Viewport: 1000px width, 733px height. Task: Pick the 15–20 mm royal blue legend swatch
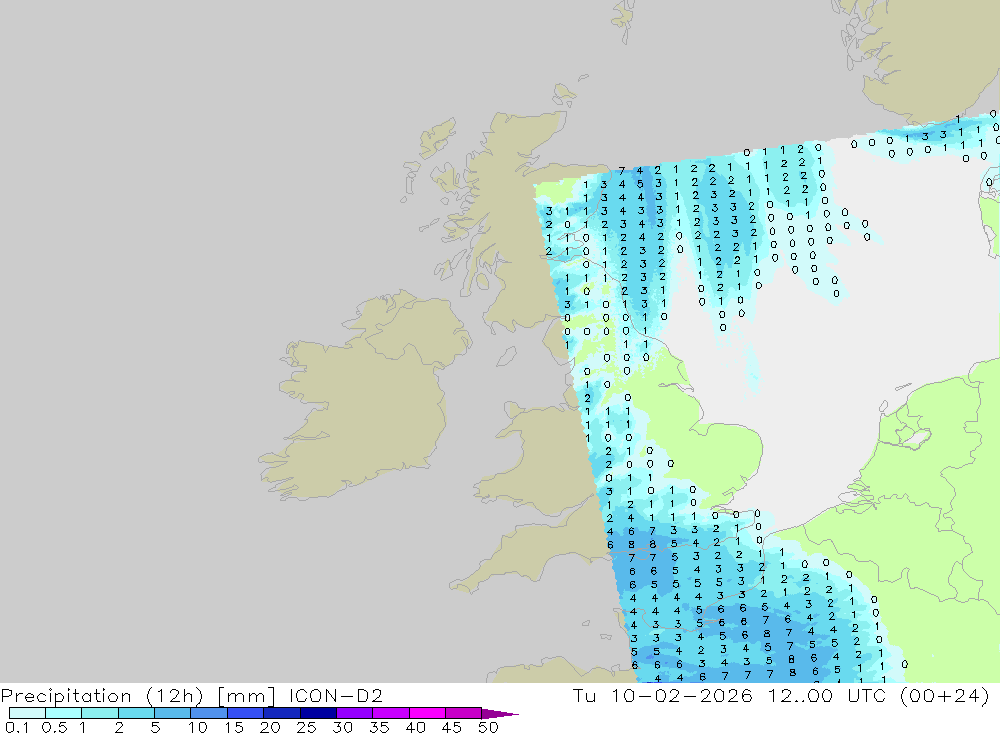pos(246,713)
